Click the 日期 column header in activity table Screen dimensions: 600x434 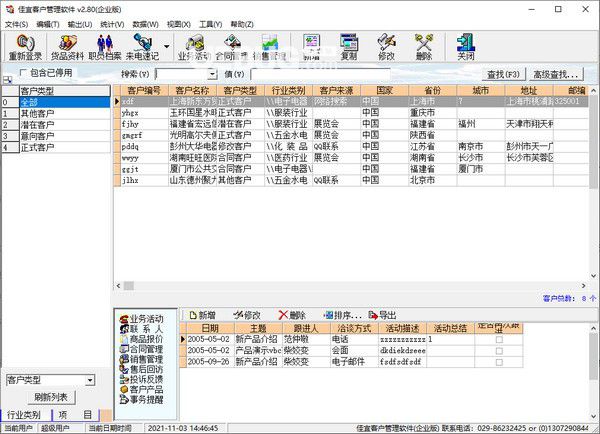click(x=210, y=328)
